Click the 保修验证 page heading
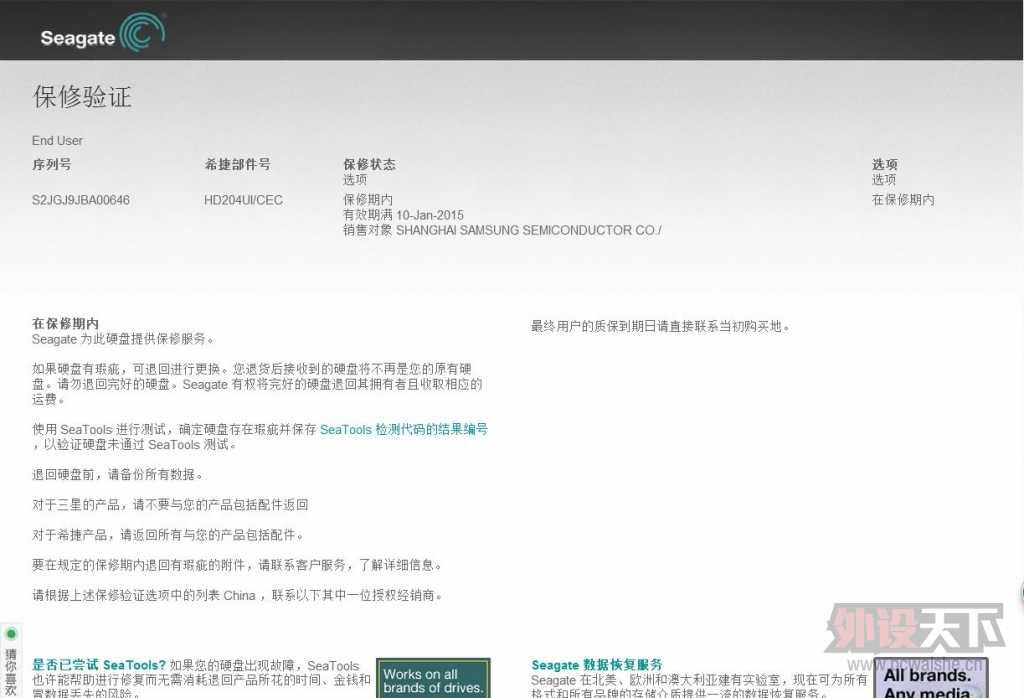This screenshot has height=698, width=1024. (x=82, y=97)
